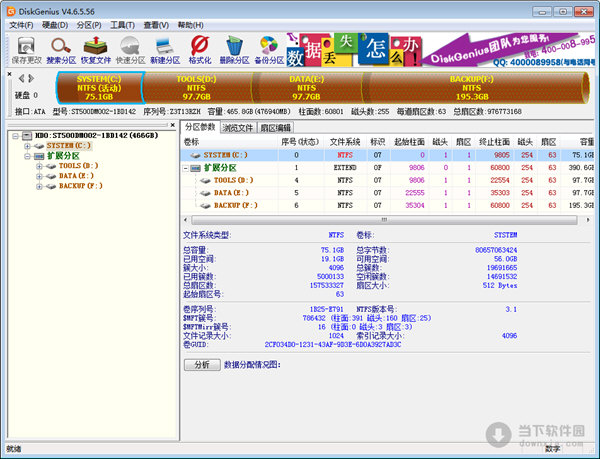Click the 分析 button

pyautogui.click(x=202, y=365)
